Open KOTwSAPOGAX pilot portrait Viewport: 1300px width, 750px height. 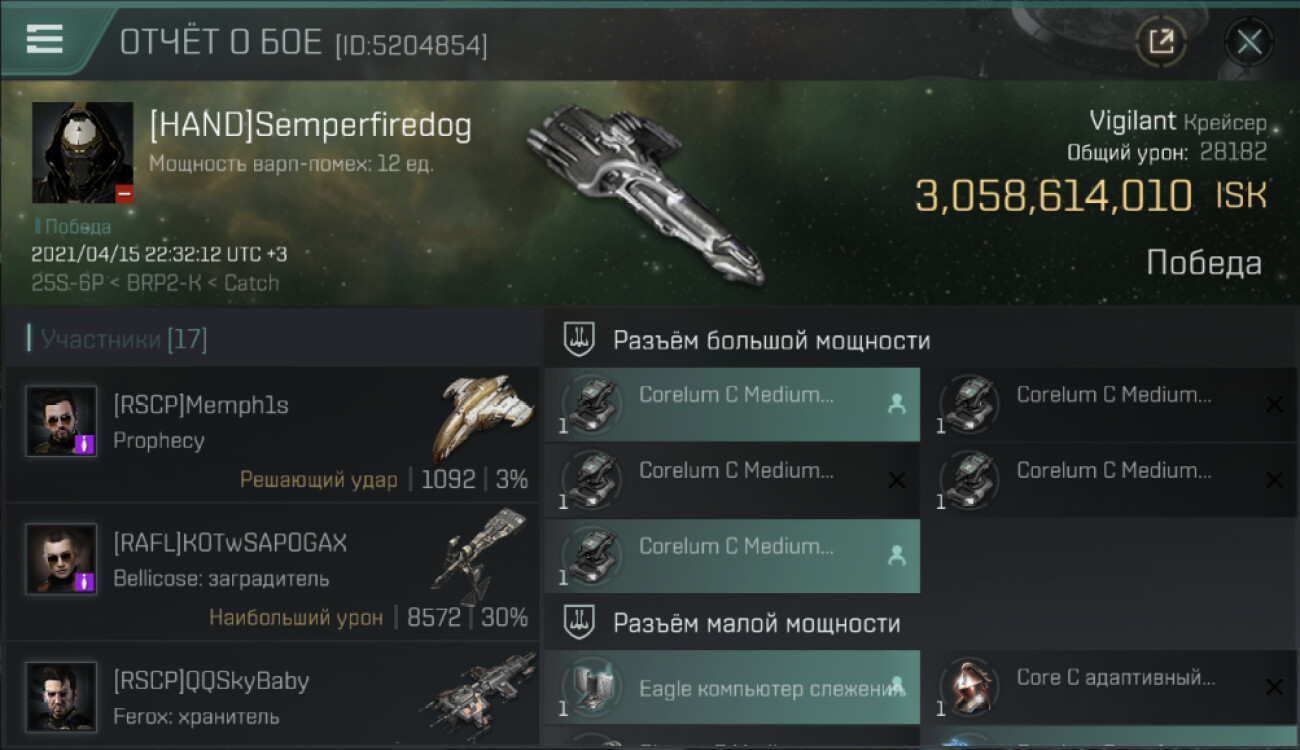[61, 558]
